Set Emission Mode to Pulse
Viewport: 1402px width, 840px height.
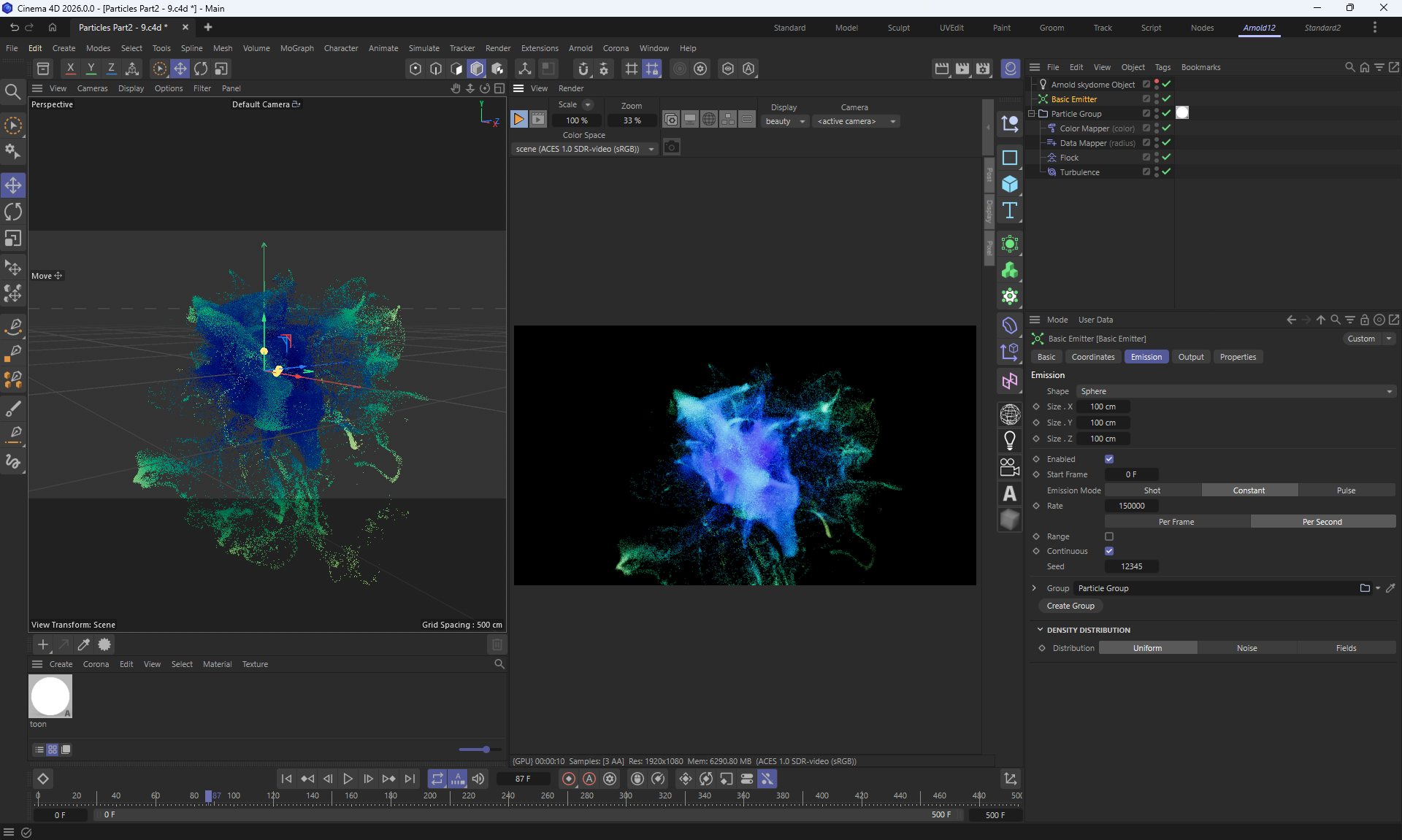pos(1346,490)
